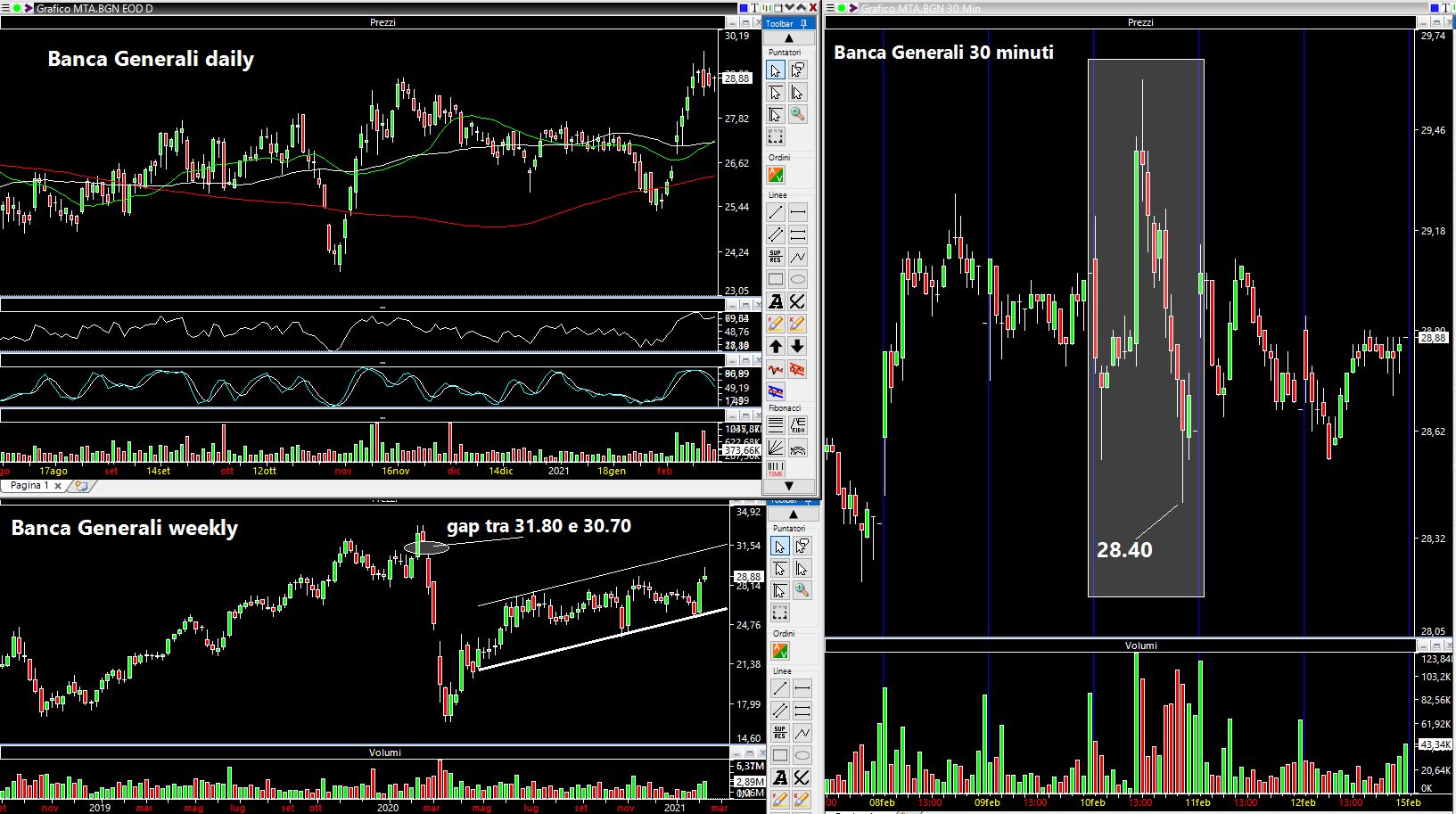Pick the dashed selection rectangle in upper Toolbar
Viewport: 1456px width, 814px height.
pos(776,136)
